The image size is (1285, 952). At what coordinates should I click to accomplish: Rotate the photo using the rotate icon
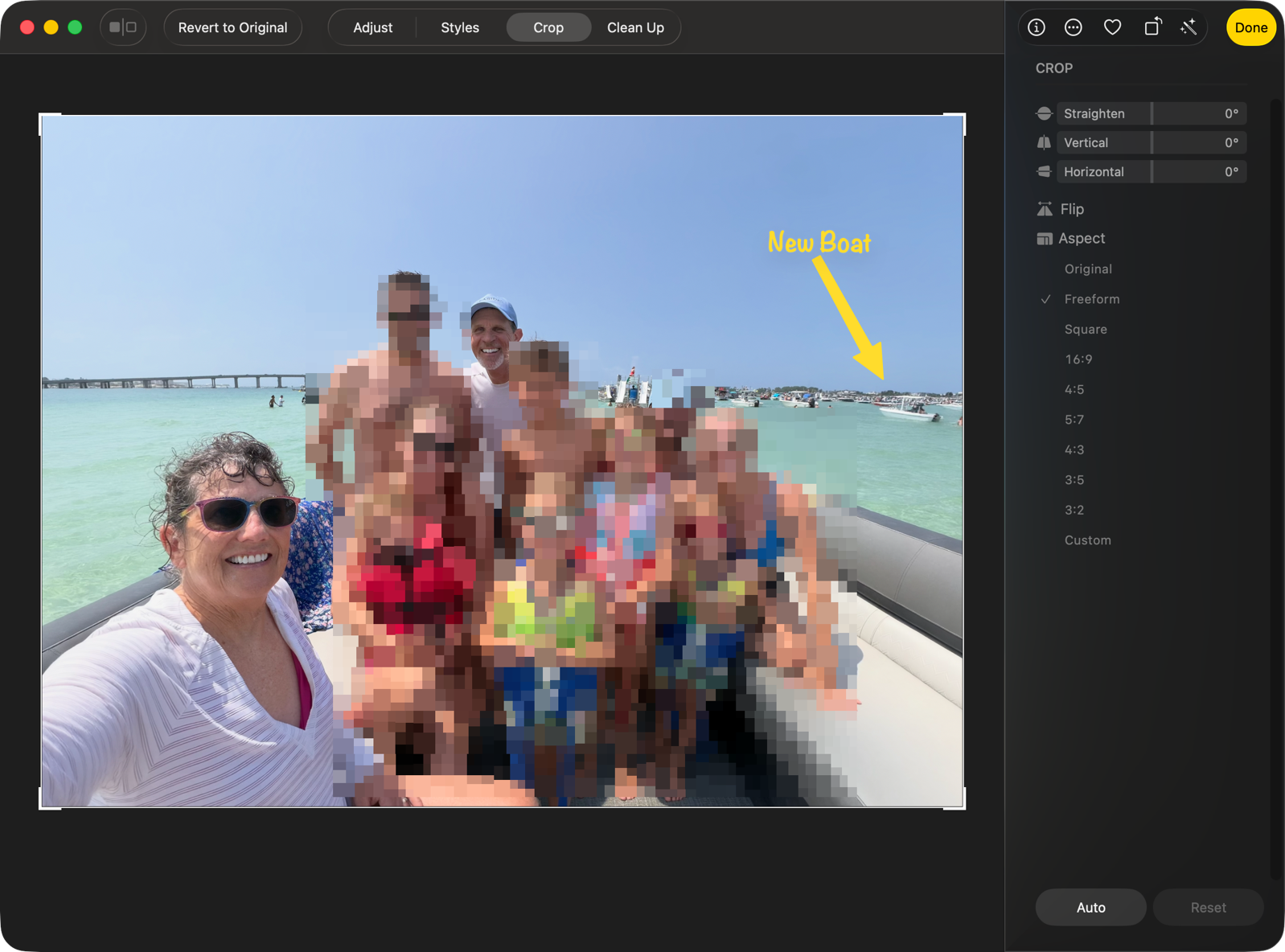1152,27
